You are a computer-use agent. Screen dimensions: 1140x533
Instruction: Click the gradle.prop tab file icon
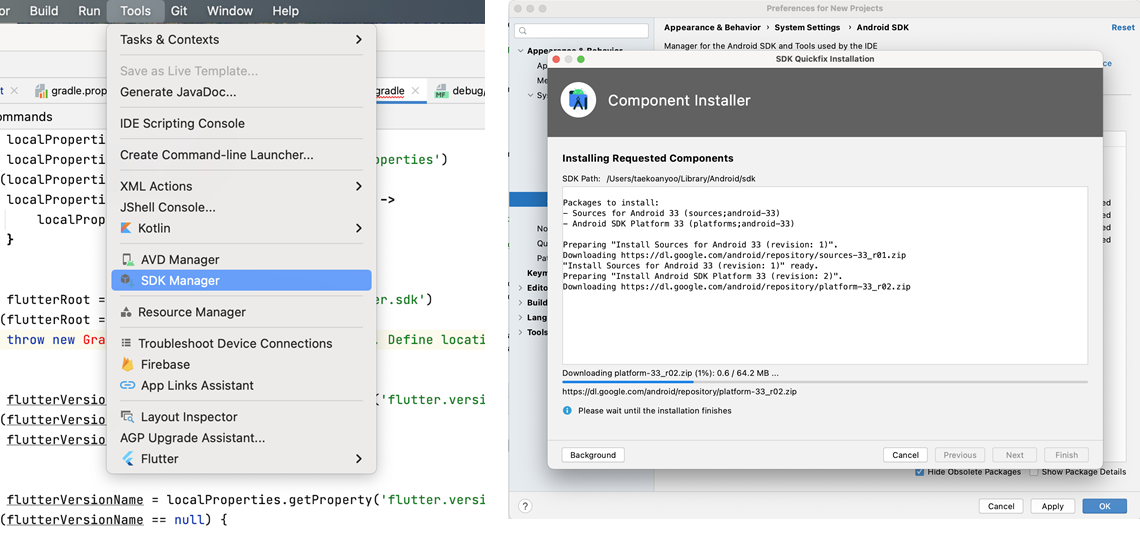43,92
